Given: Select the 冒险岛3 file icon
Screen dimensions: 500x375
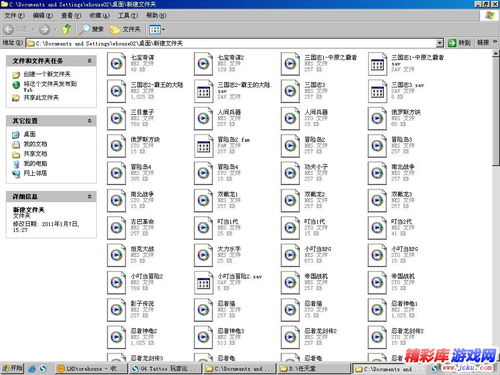Looking at the screenshot, I should [x=377, y=145].
